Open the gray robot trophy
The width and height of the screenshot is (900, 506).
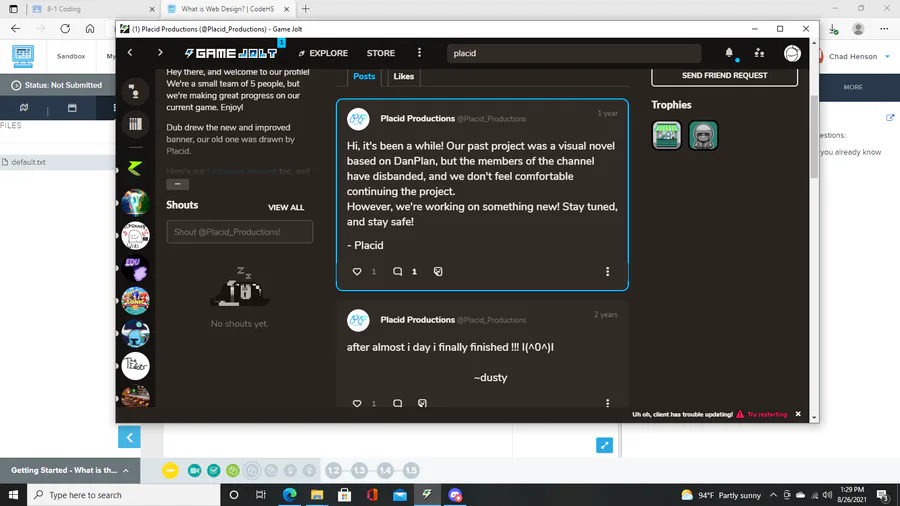click(703, 135)
